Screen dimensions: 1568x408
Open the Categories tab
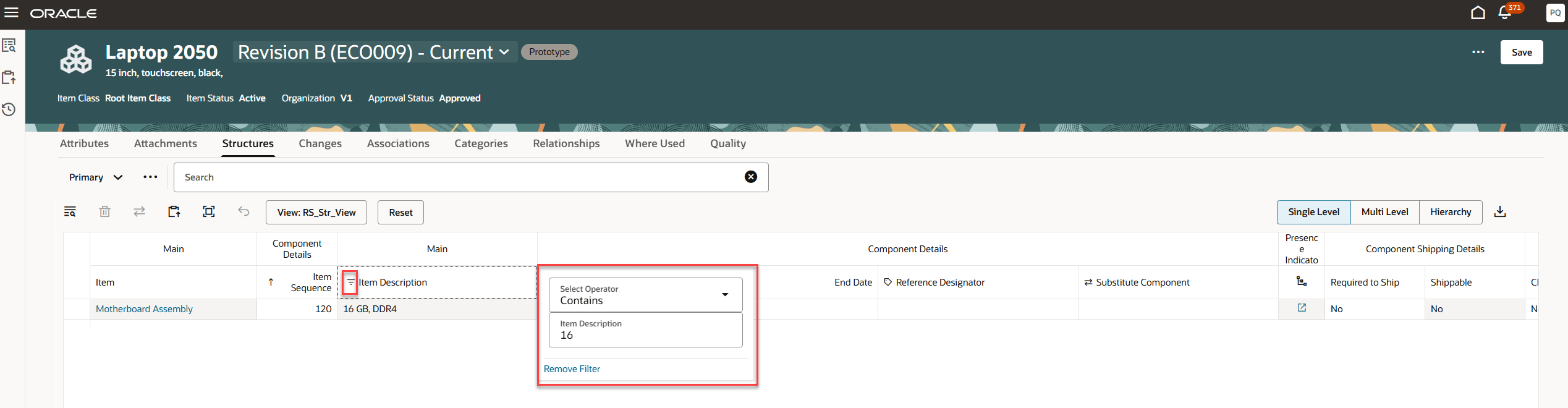[x=481, y=143]
